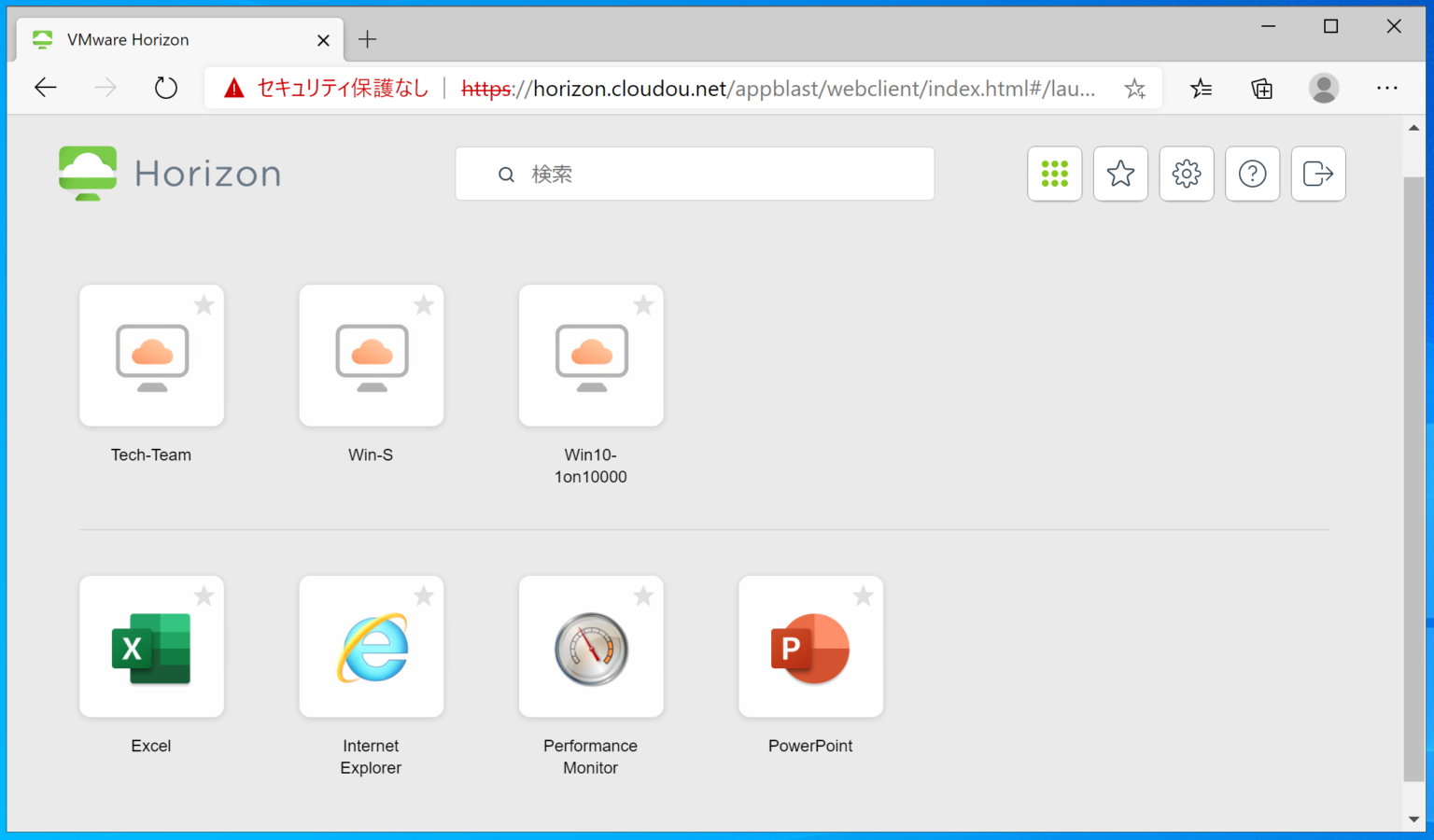
Task: Open a new browser tab
Action: (x=368, y=39)
